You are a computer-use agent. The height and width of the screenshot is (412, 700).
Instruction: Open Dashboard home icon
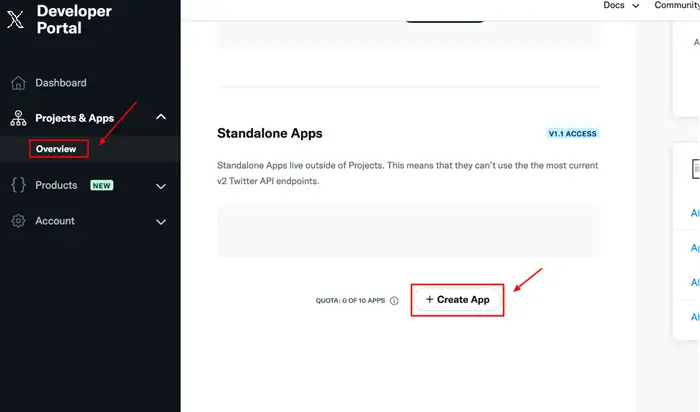pos(18,83)
